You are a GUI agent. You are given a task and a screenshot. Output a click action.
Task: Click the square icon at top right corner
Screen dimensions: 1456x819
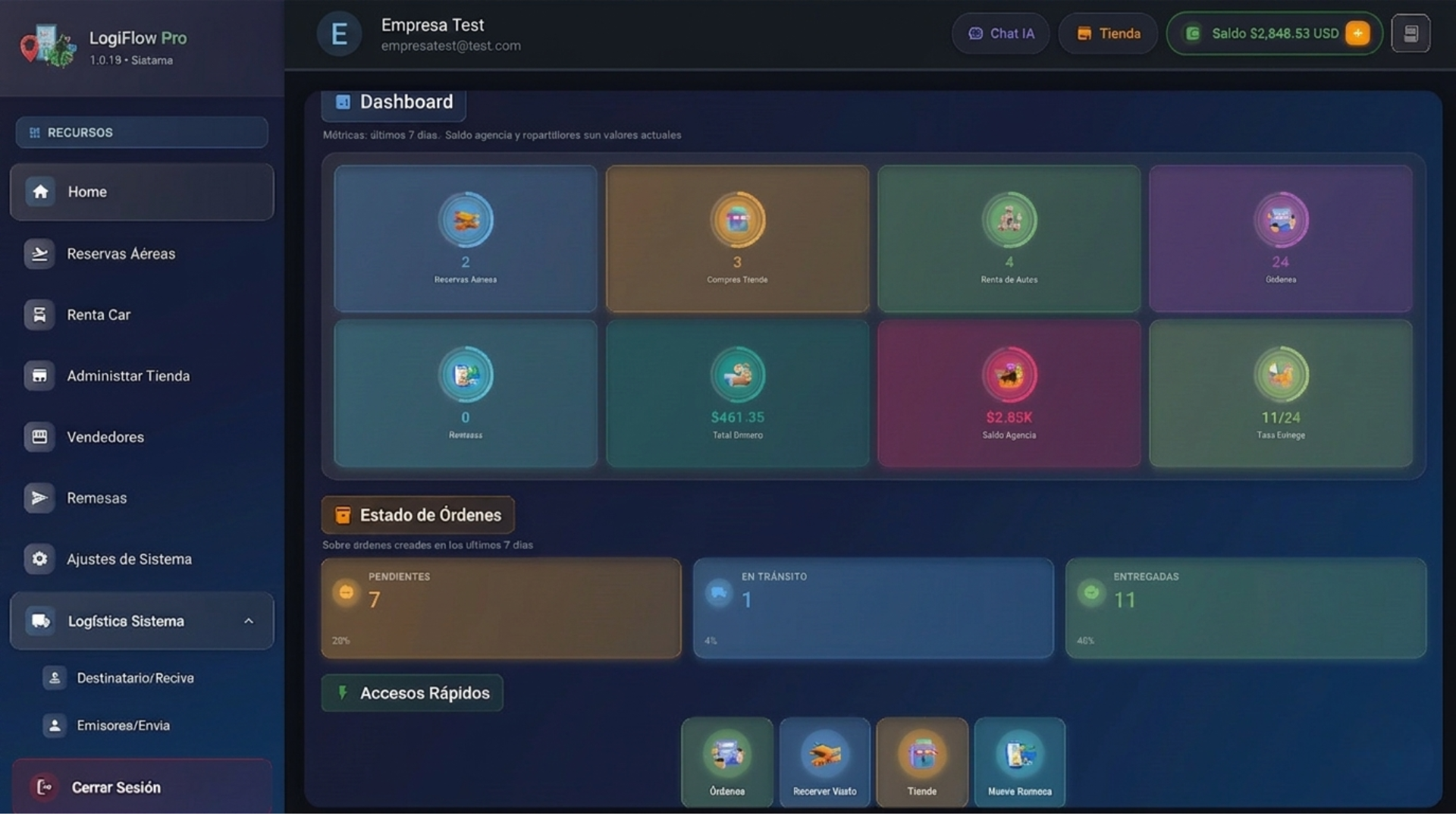pyautogui.click(x=1410, y=33)
